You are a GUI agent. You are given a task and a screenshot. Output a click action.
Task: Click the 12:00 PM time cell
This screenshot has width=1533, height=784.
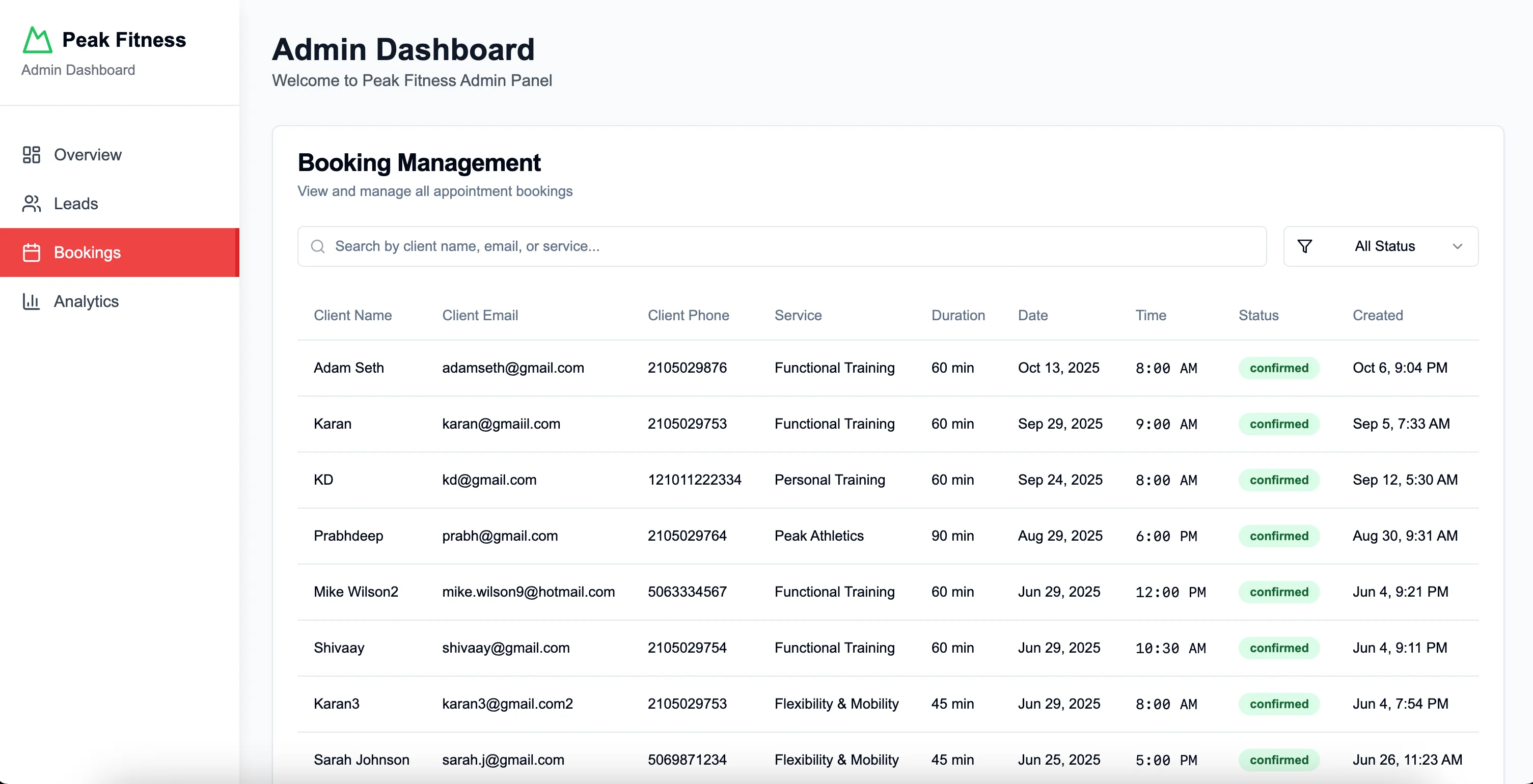(x=1170, y=592)
